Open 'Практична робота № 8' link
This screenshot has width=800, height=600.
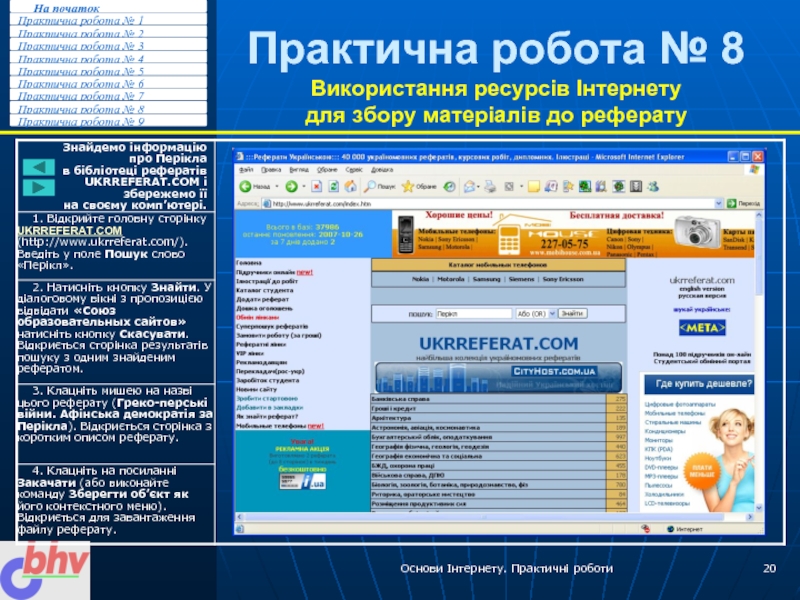tap(81, 109)
